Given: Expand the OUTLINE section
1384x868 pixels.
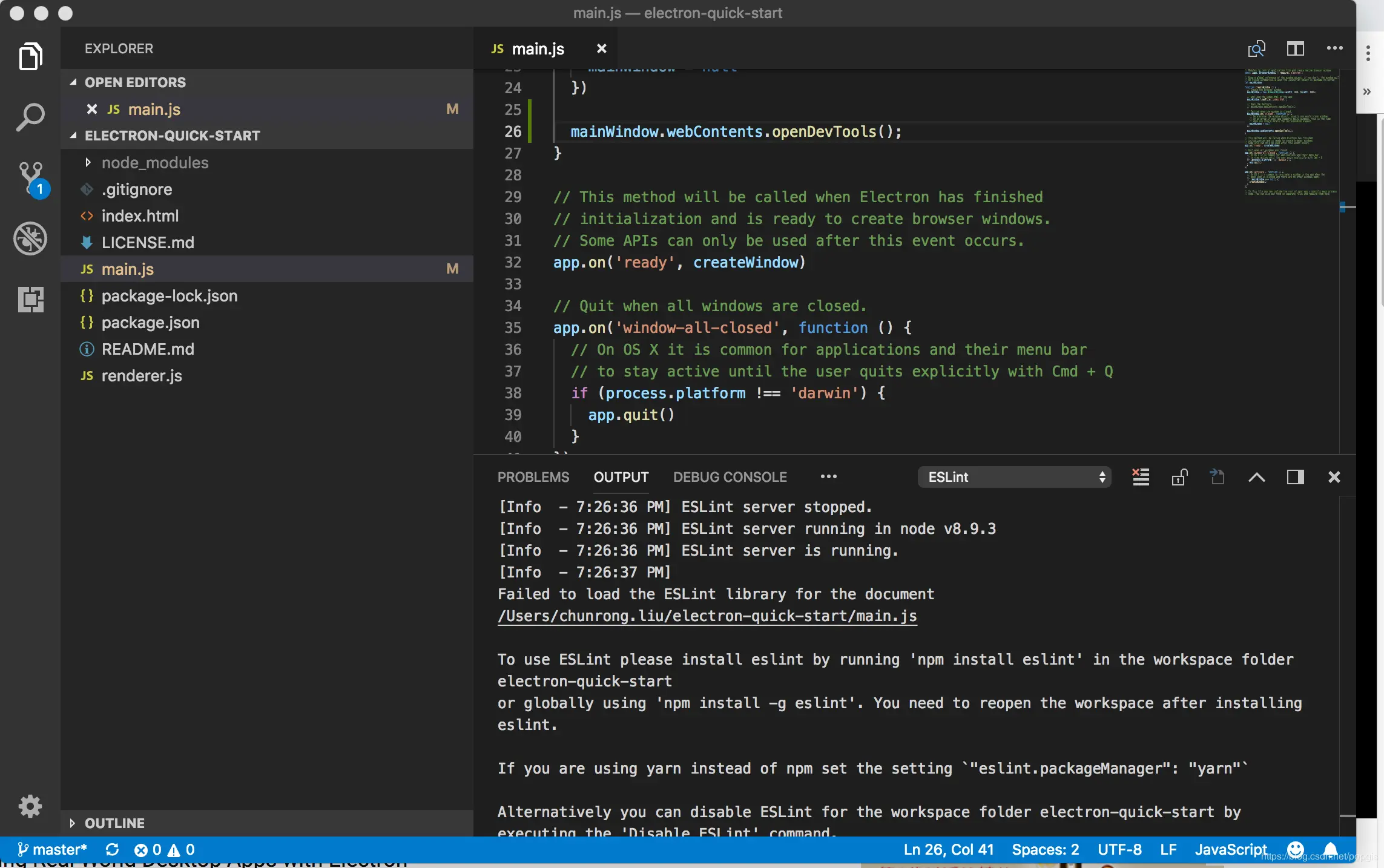Looking at the screenshot, I should 114,823.
